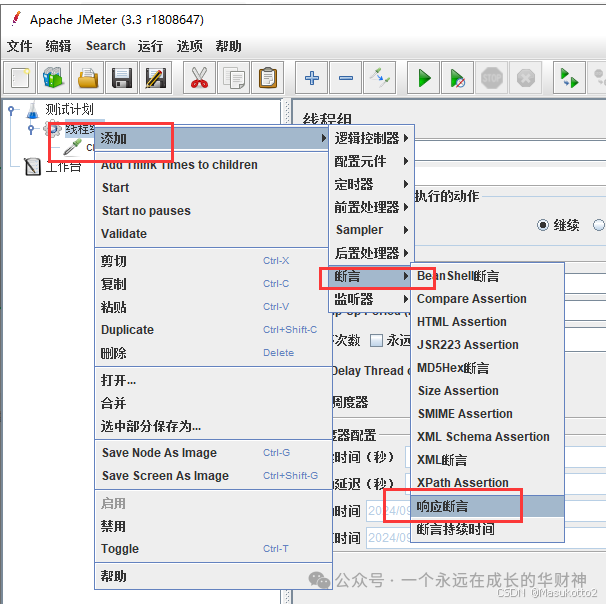Screen dimensions: 606x604
Task: Select XML Schema Assertion entry
Action: (487, 437)
